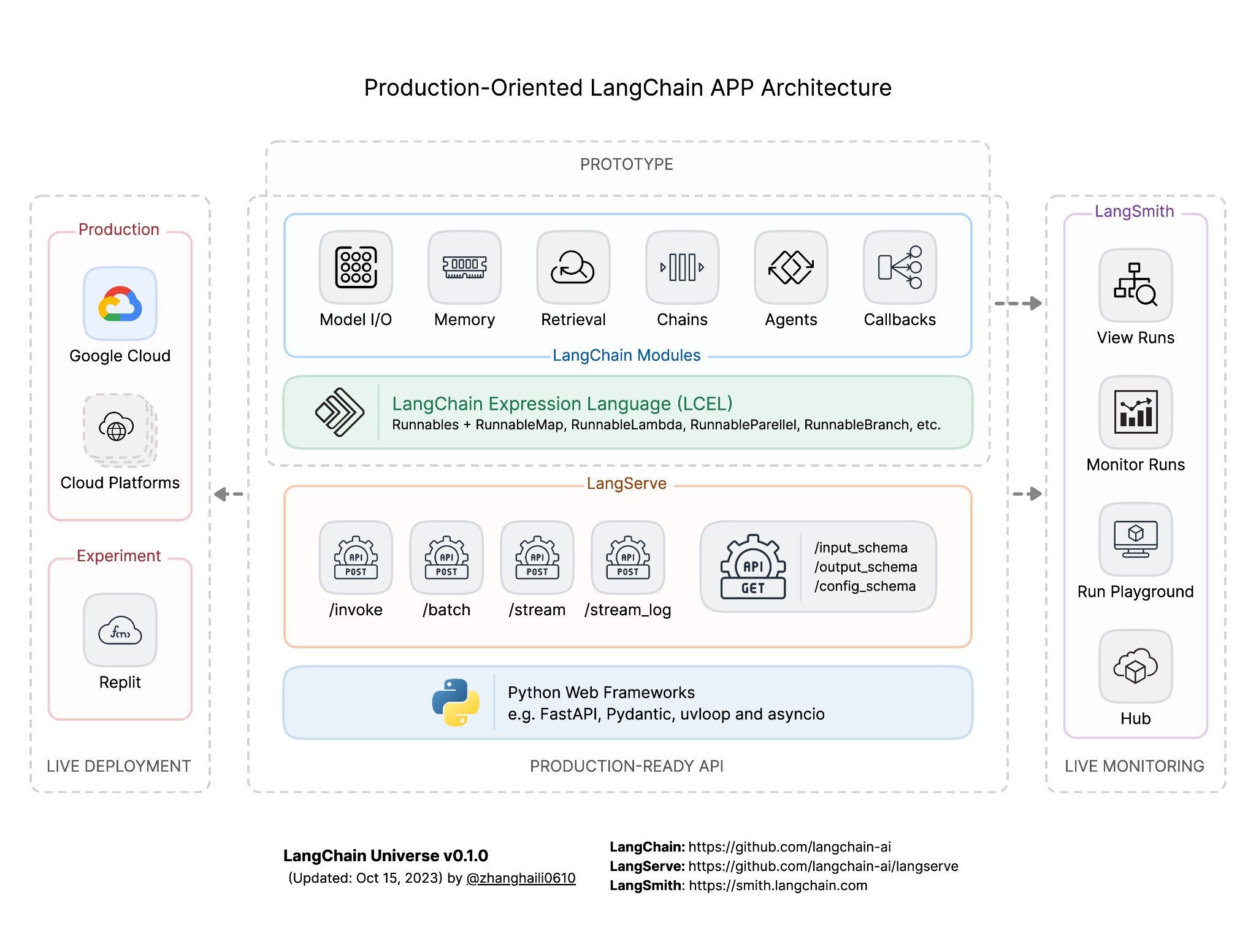
Task: Click the Monitor Runs chart icon
Action: (1135, 412)
